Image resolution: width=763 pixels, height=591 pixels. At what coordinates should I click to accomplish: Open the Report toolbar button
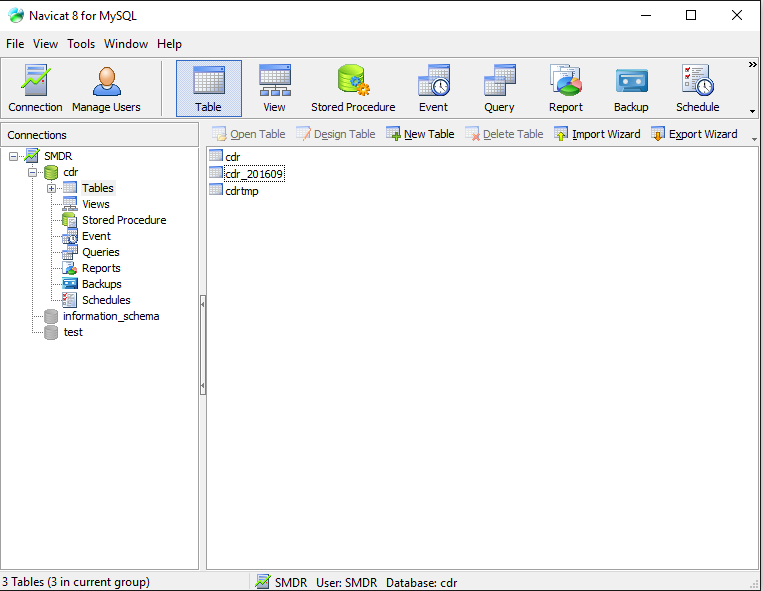point(565,89)
